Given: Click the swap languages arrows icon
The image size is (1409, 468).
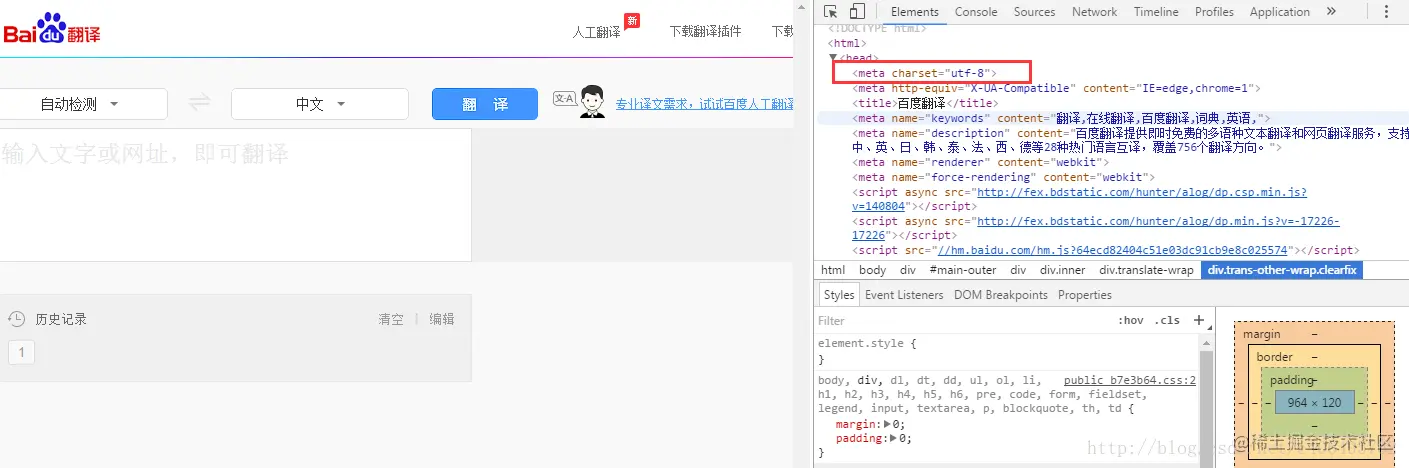Looking at the screenshot, I should [200, 103].
